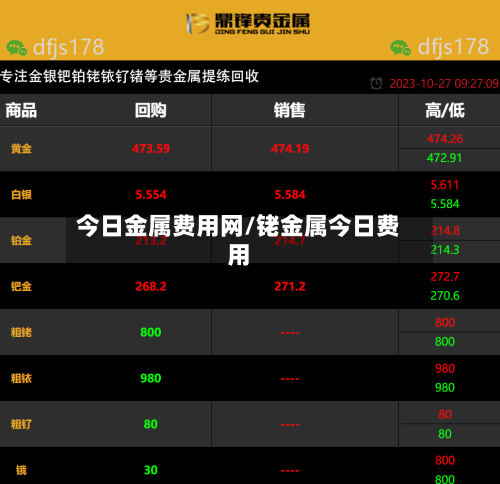Click 粗钌 buyback price 80
This screenshot has width=500, height=484.
[x=151, y=425]
